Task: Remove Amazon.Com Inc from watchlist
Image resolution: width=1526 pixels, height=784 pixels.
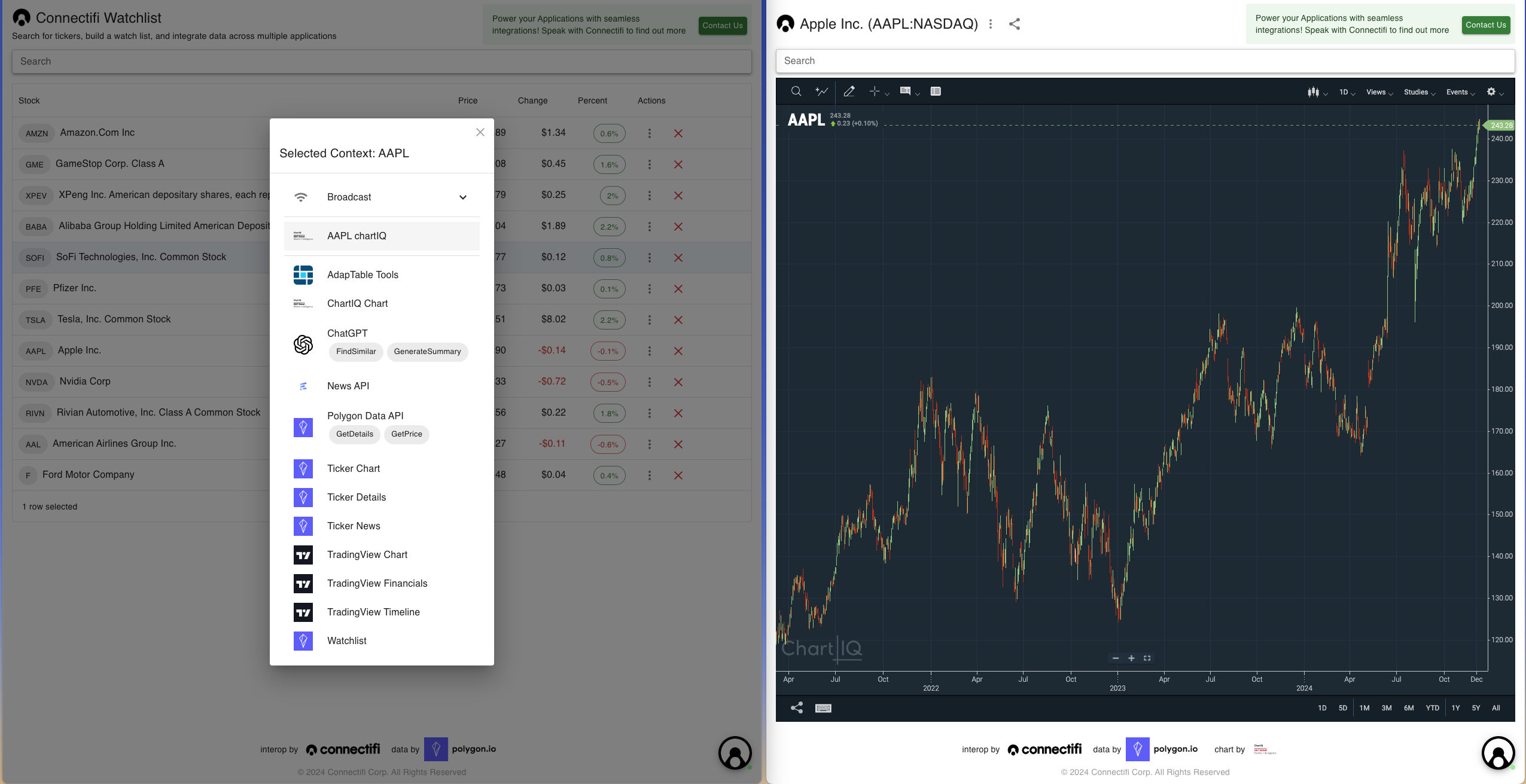Action: click(x=678, y=133)
